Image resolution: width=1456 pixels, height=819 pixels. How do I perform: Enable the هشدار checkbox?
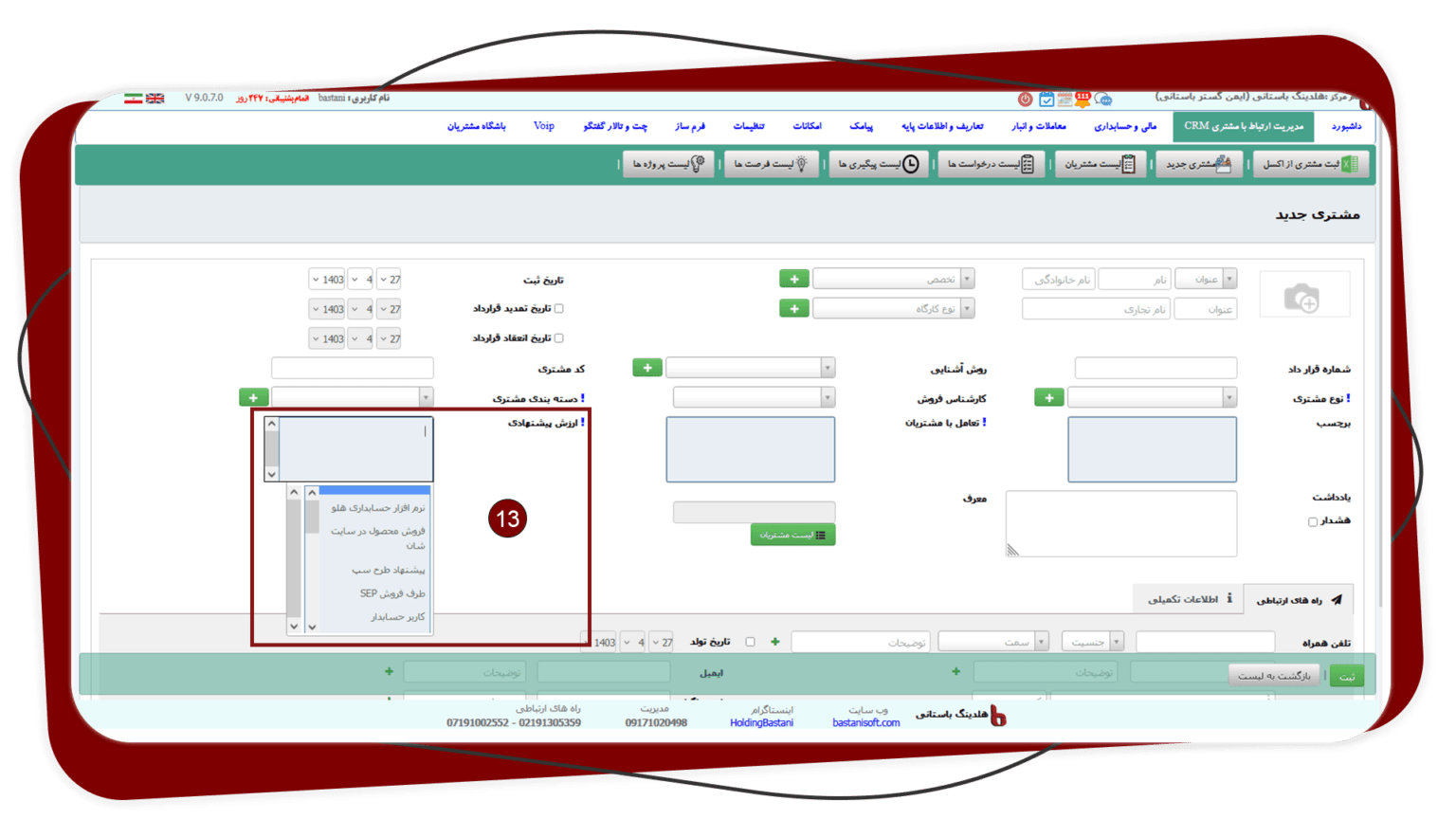[1313, 521]
